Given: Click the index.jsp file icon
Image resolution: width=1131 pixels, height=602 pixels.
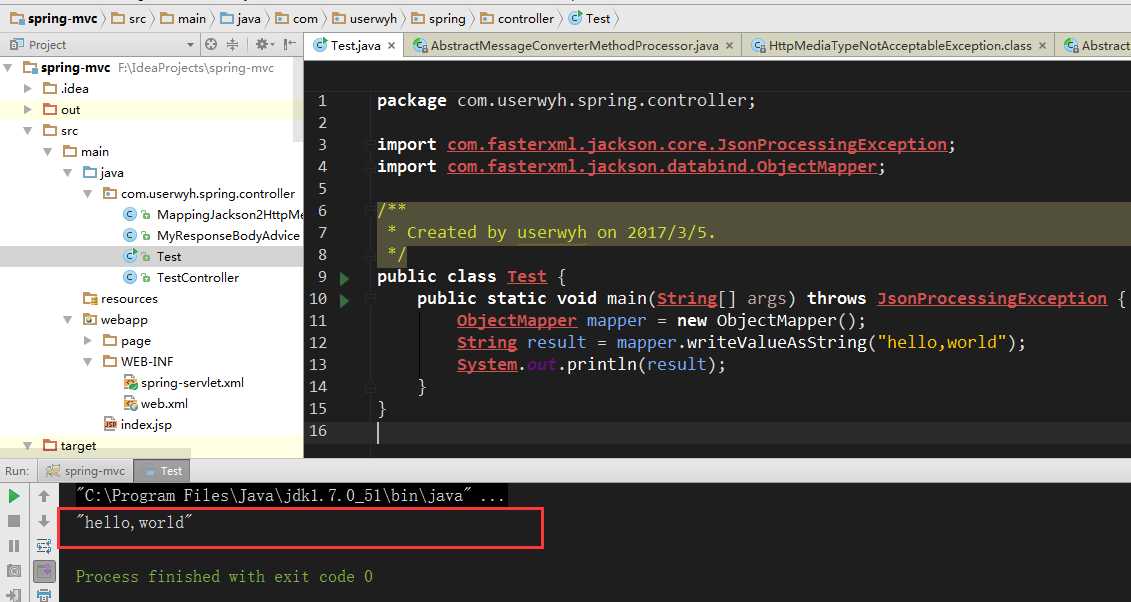Looking at the screenshot, I should tap(110, 425).
